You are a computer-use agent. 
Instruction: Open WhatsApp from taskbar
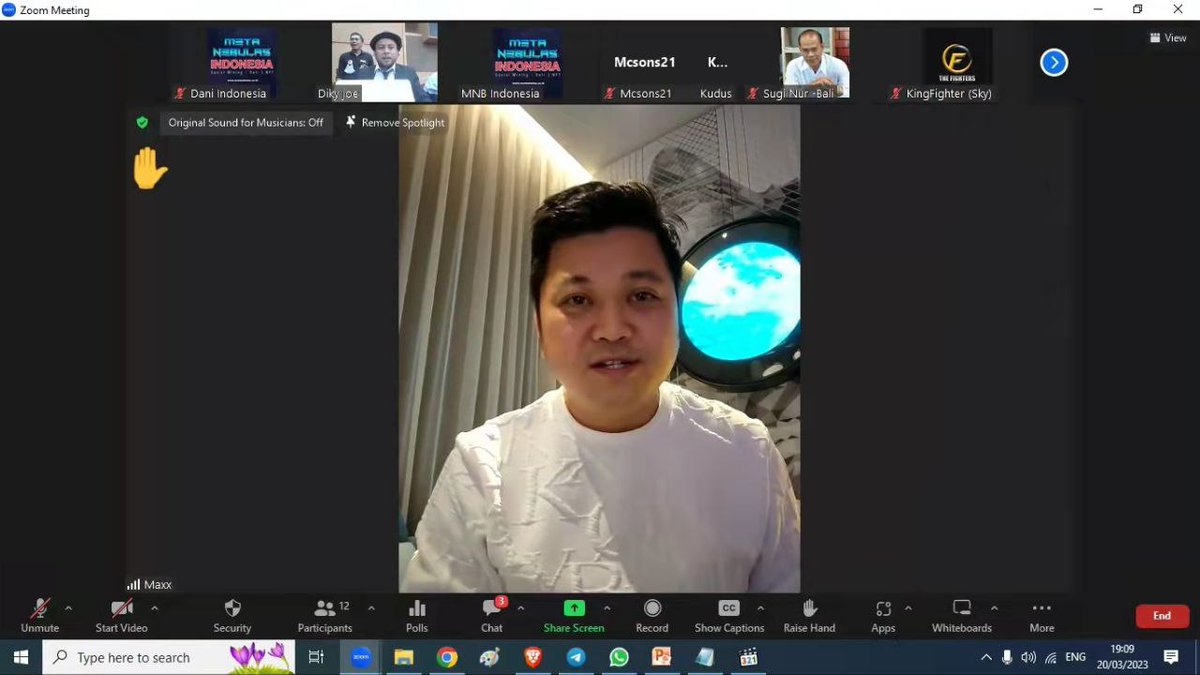pos(619,657)
